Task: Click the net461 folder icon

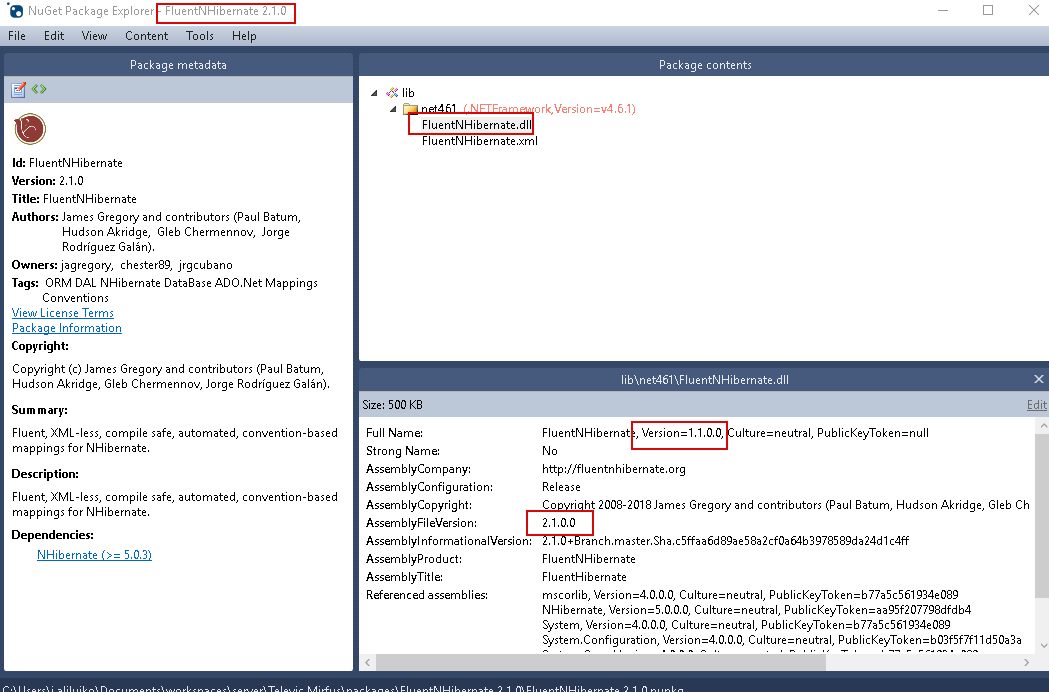Action: pos(410,109)
